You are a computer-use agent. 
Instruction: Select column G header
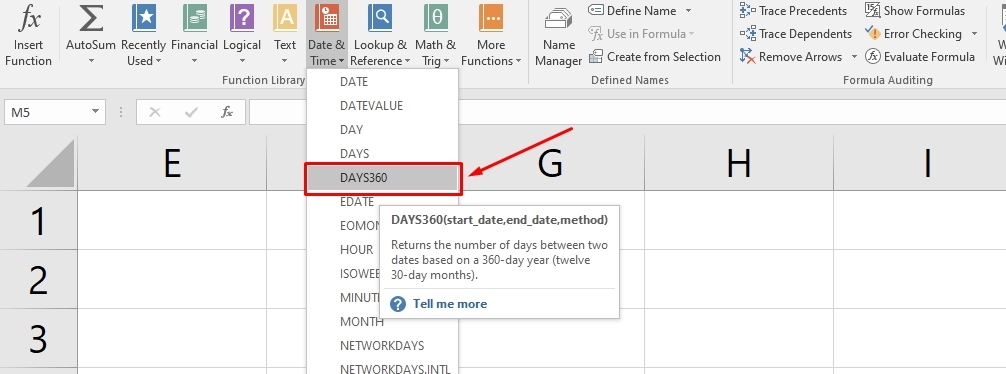pos(550,164)
